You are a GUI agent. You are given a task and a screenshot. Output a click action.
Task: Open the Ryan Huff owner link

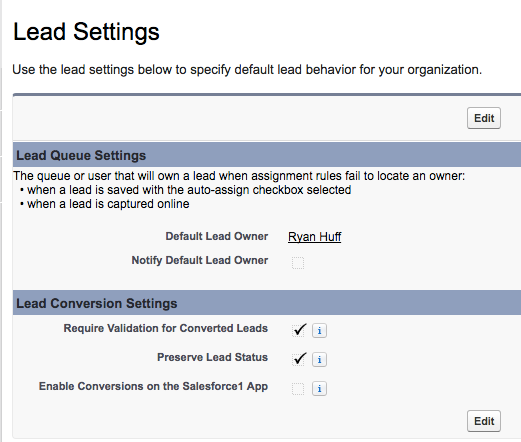[314, 237]
